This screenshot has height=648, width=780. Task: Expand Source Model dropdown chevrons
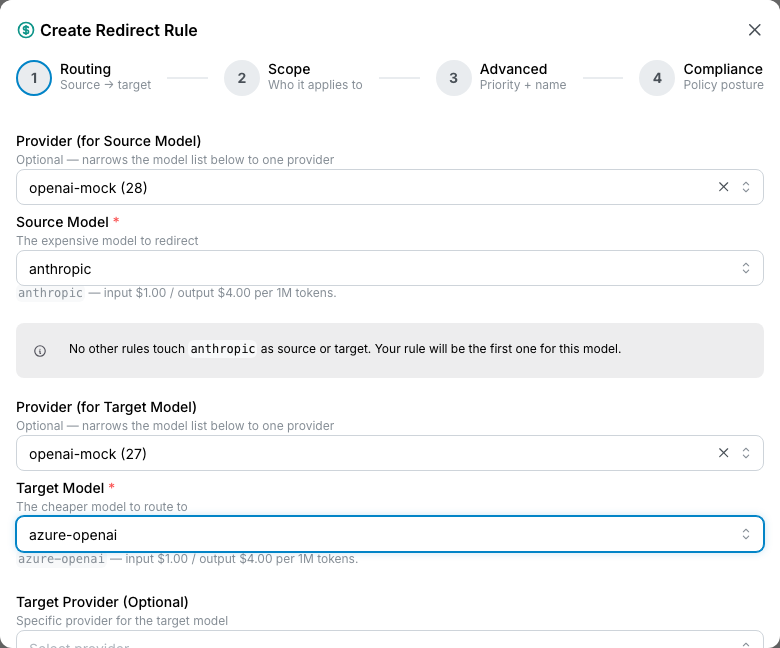point(746,268)
